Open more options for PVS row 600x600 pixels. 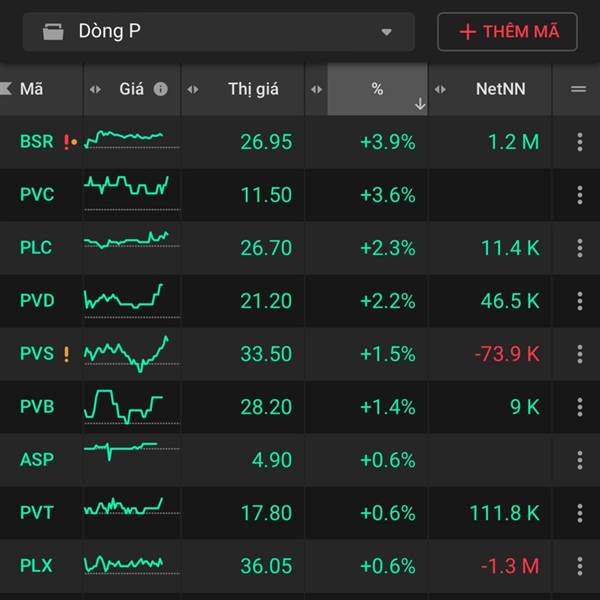(x=580, y=354)
